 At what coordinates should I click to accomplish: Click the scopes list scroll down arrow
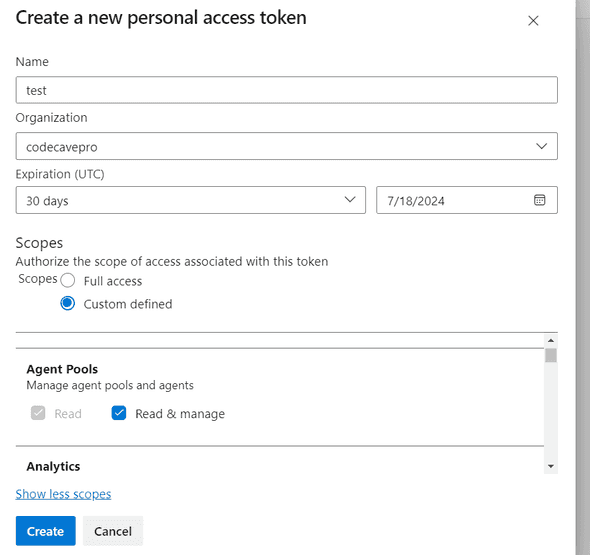pos(551,466)
